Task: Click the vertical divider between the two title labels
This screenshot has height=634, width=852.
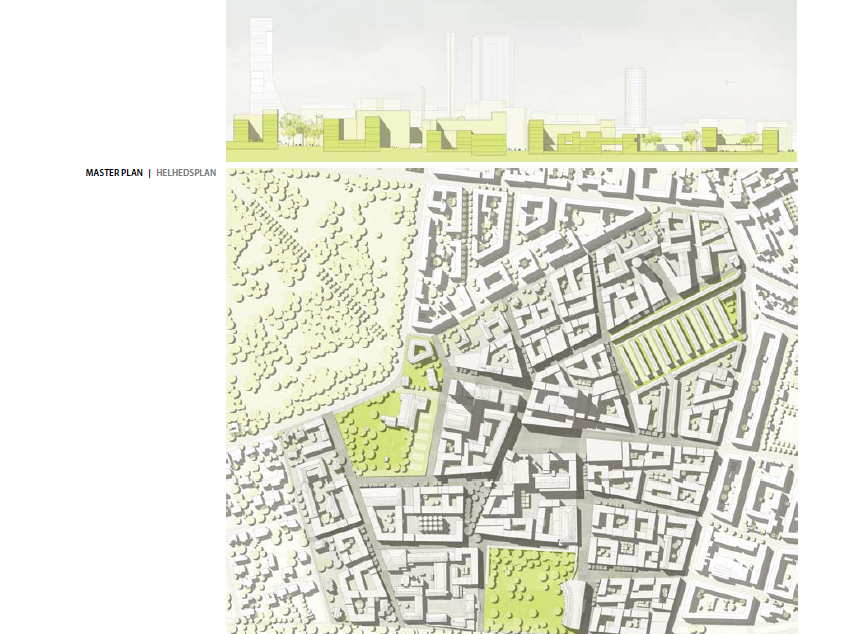Action: click(x=150, y=173)
